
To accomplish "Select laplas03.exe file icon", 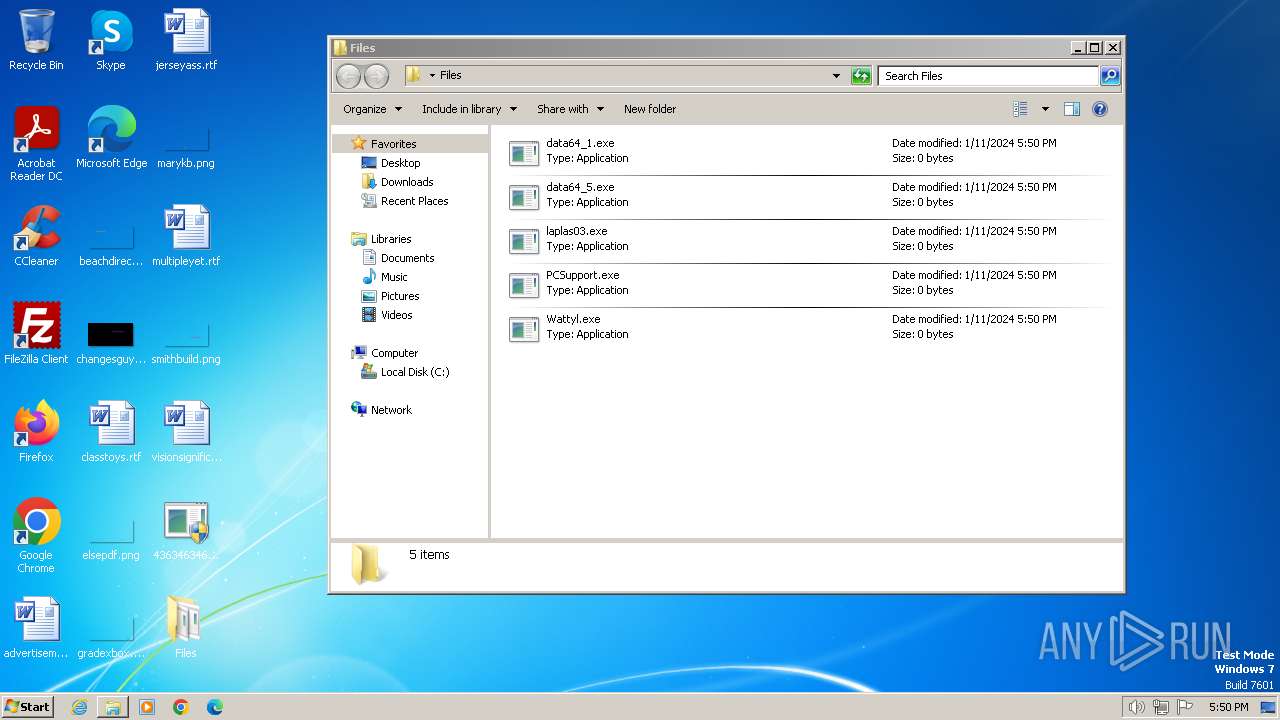I will tap(524, 241).
